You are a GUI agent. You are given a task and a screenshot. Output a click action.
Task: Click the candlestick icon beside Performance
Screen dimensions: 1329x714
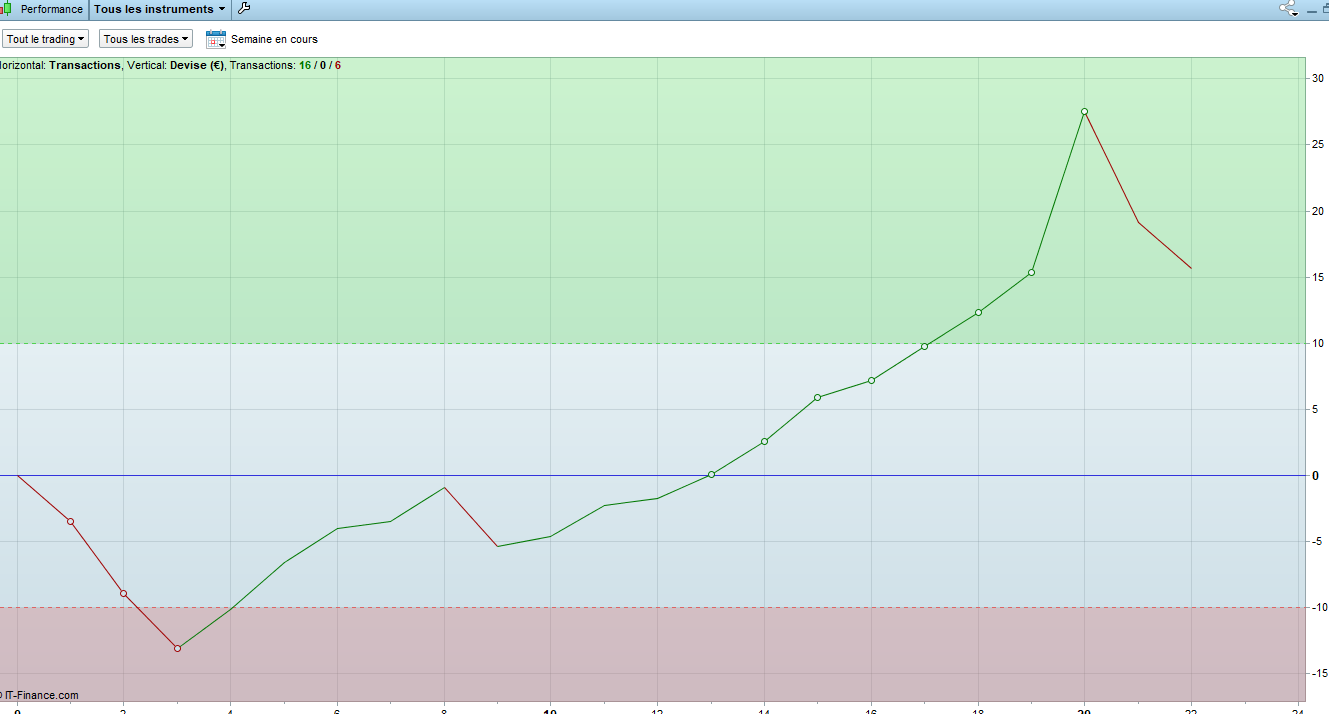point(5,9)
